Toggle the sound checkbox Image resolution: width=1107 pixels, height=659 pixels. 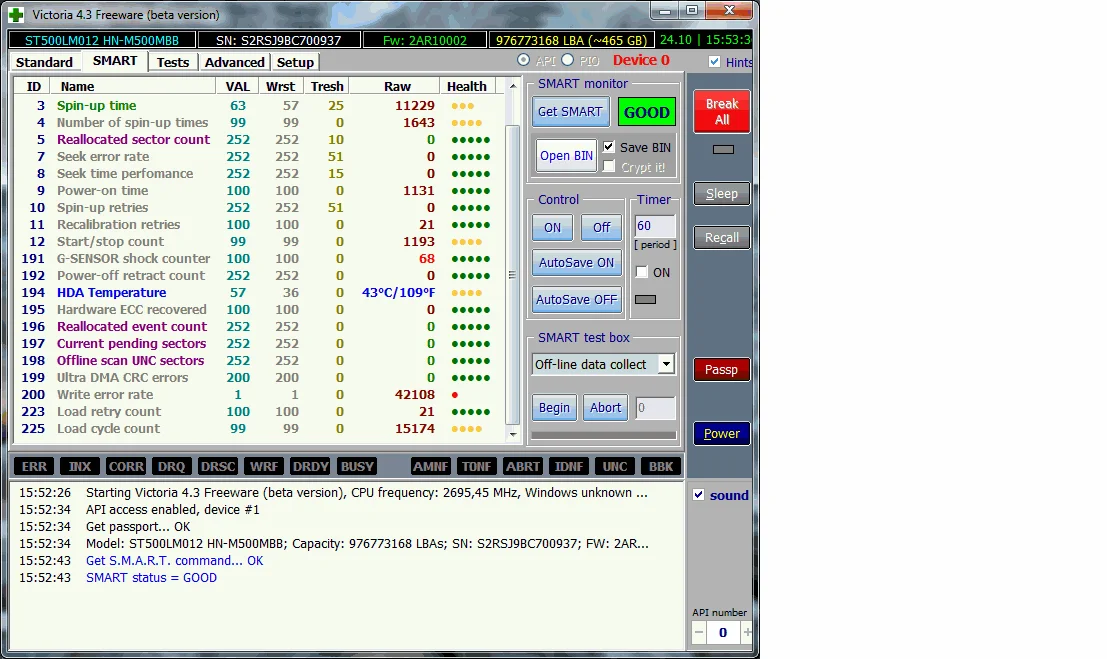coord(698,494)
